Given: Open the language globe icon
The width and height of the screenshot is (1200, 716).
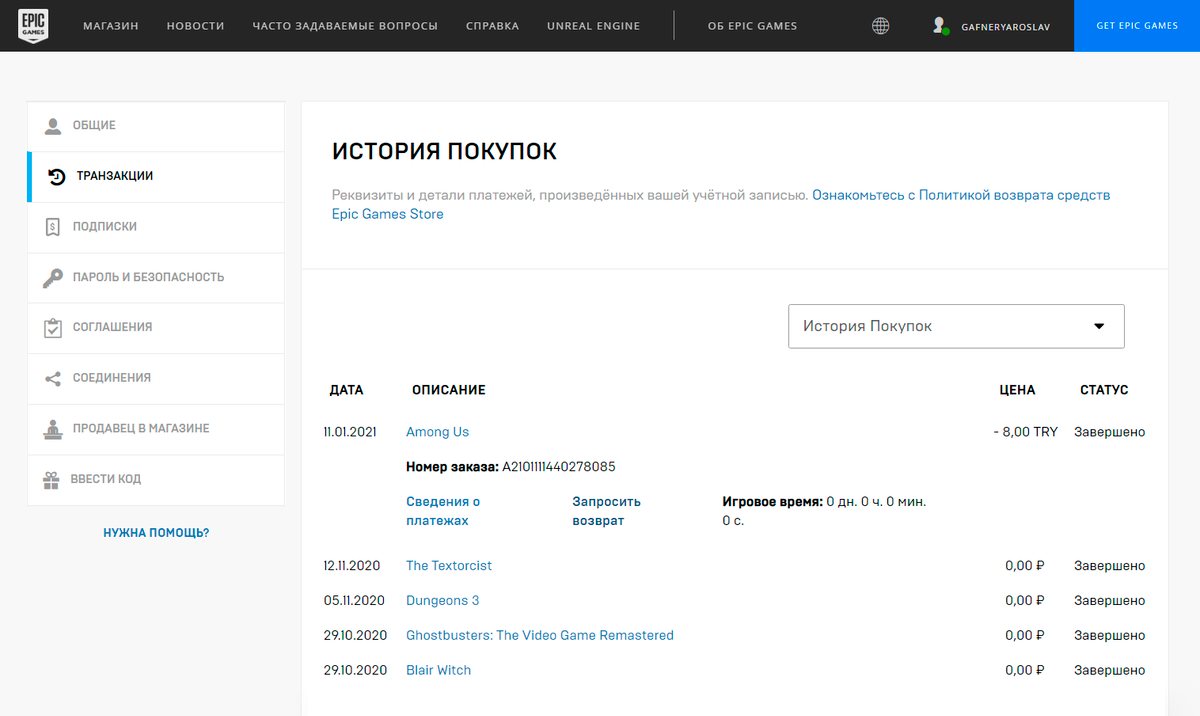Looking at the screenshot, I should point(880,26).
